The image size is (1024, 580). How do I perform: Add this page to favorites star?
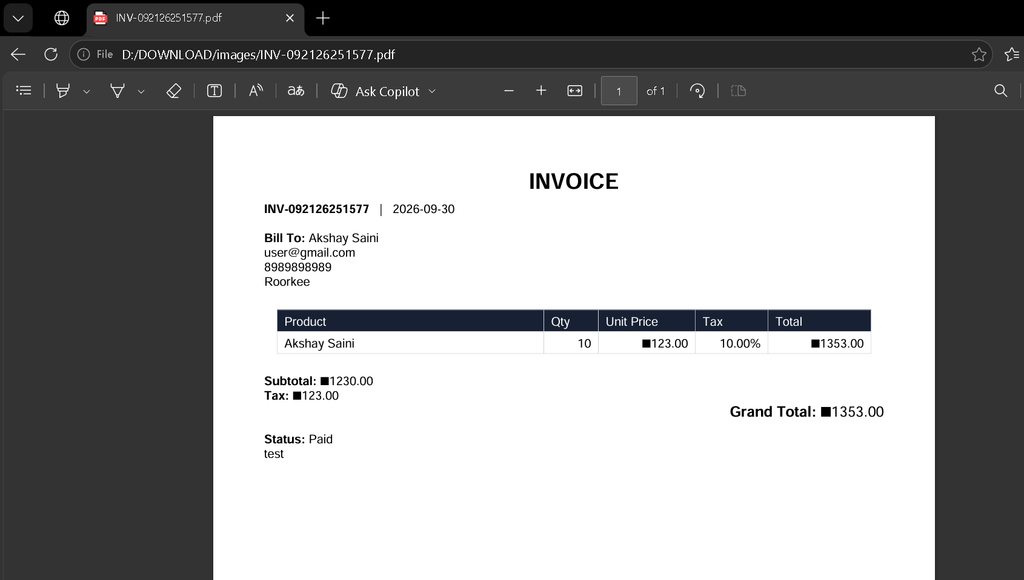(x=978, y=54)
